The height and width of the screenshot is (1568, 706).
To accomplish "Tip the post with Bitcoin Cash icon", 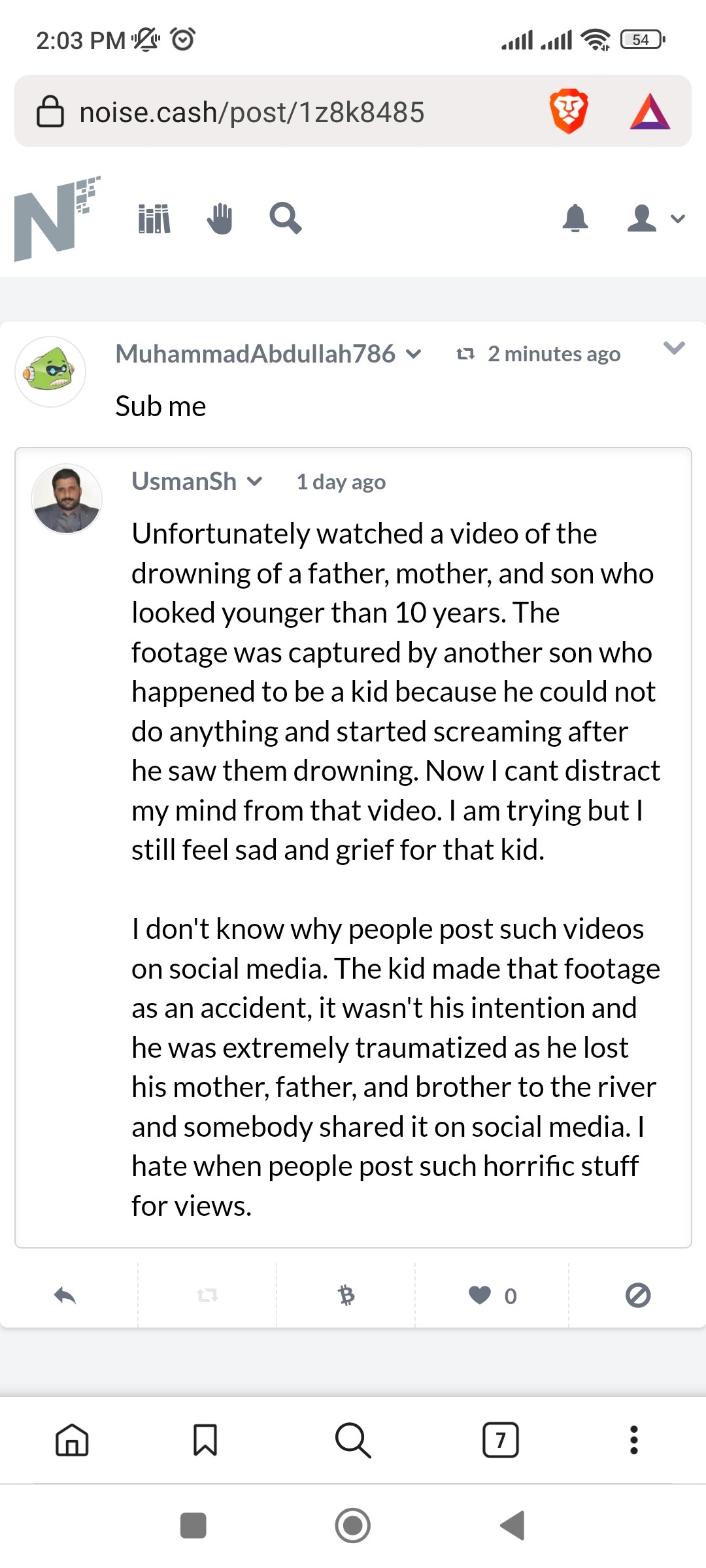I will (x=346, y=1295).
